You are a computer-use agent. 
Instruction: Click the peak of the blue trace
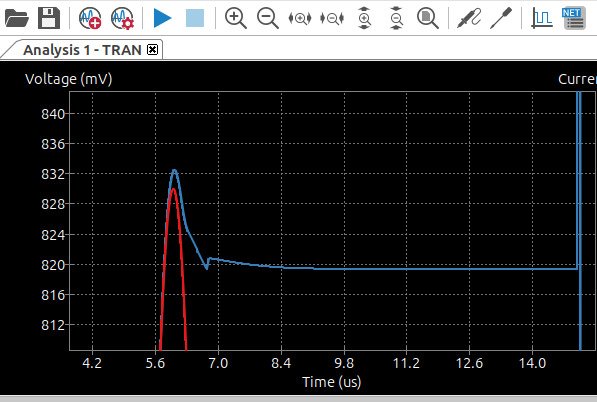click(174, 170)
